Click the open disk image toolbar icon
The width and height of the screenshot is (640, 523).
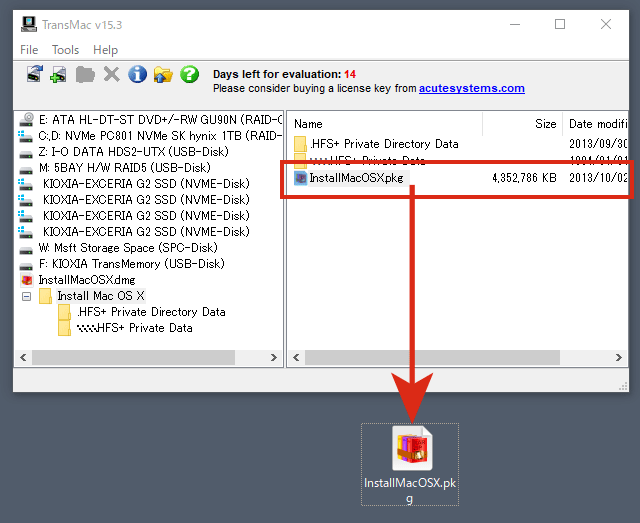pos(35,74)
